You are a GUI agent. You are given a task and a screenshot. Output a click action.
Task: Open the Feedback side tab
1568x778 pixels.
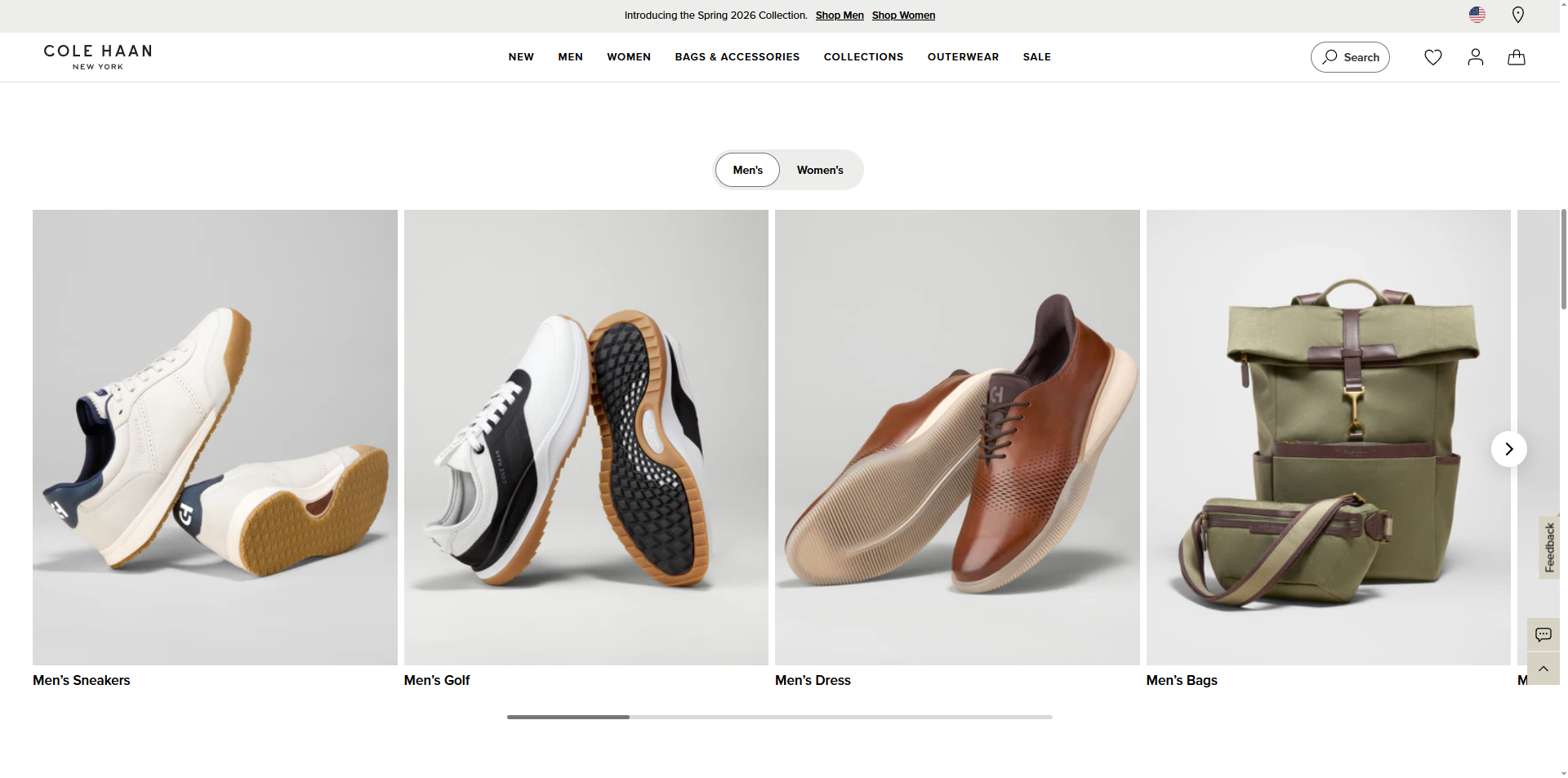pos(1549,548)
